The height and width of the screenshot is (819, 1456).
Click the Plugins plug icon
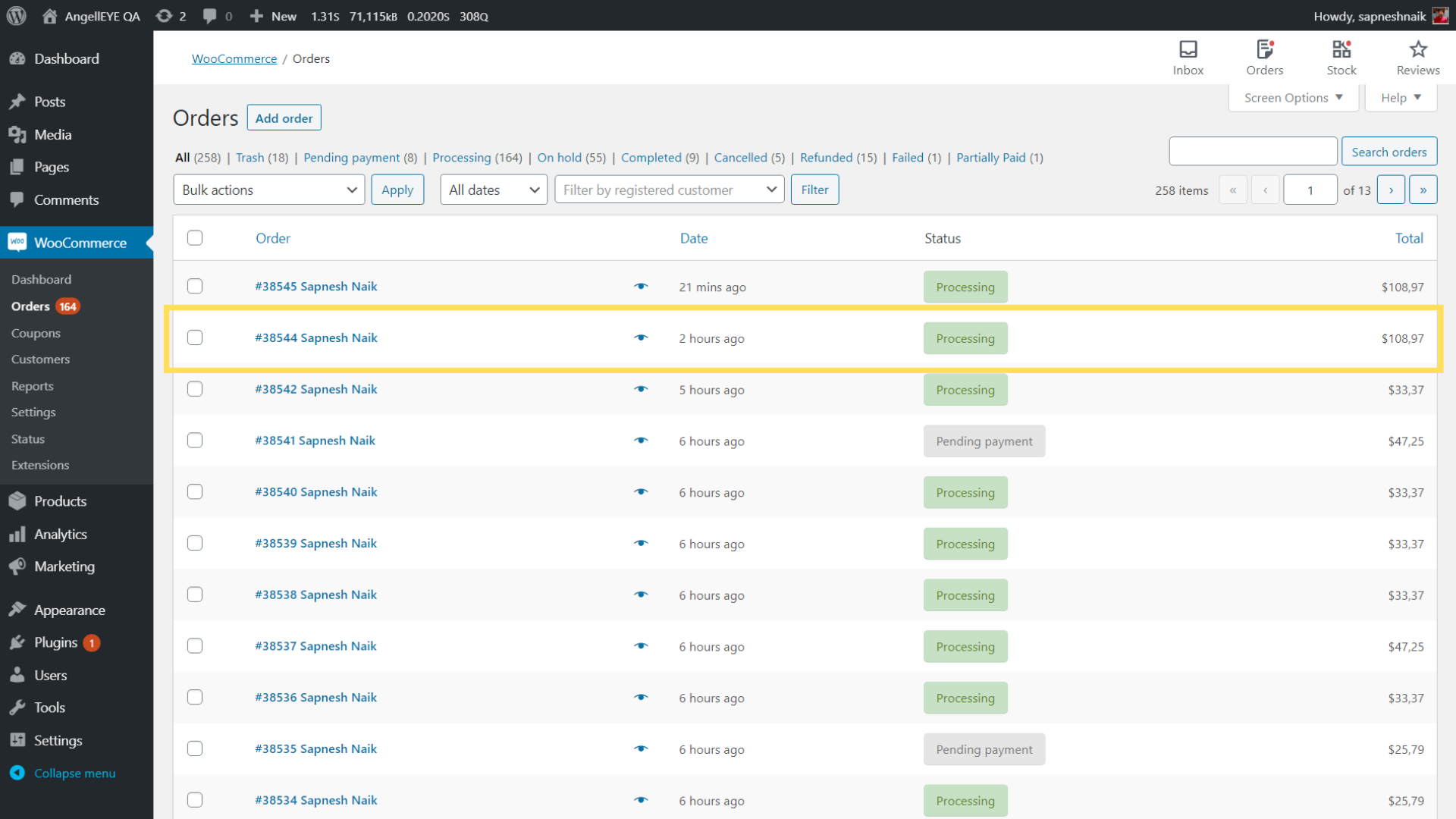point(17,642)
